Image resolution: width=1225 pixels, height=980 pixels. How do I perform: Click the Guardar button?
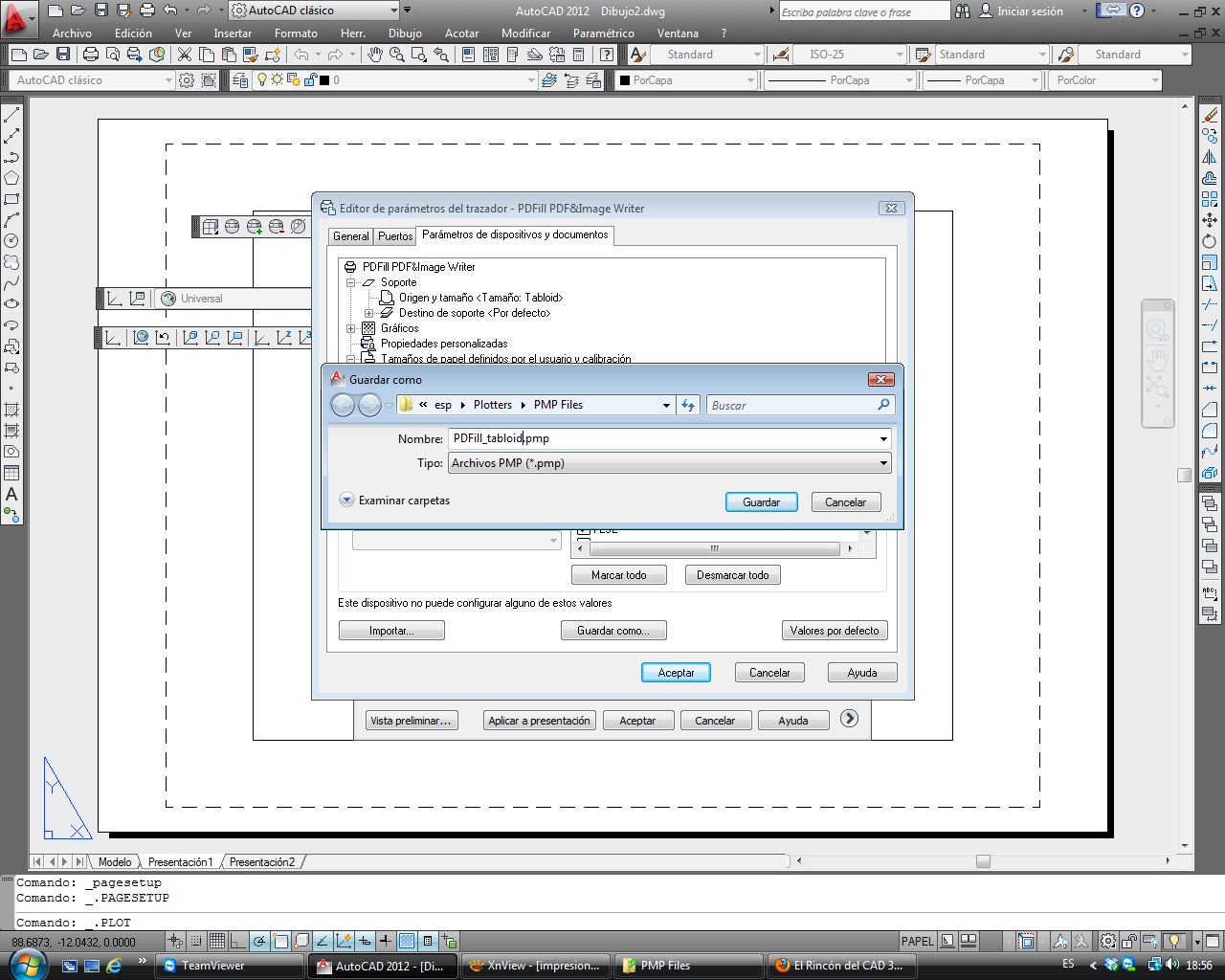761,502
